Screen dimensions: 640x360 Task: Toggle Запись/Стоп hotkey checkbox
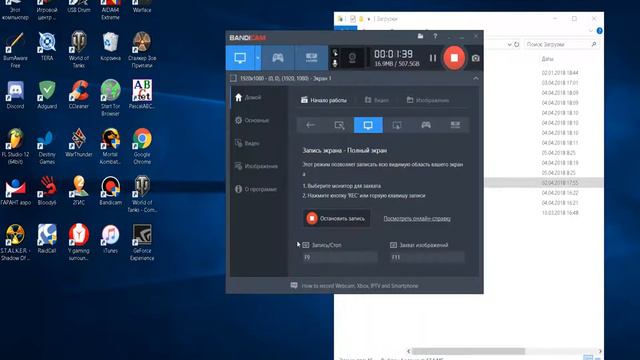click(x=306, y=245)
